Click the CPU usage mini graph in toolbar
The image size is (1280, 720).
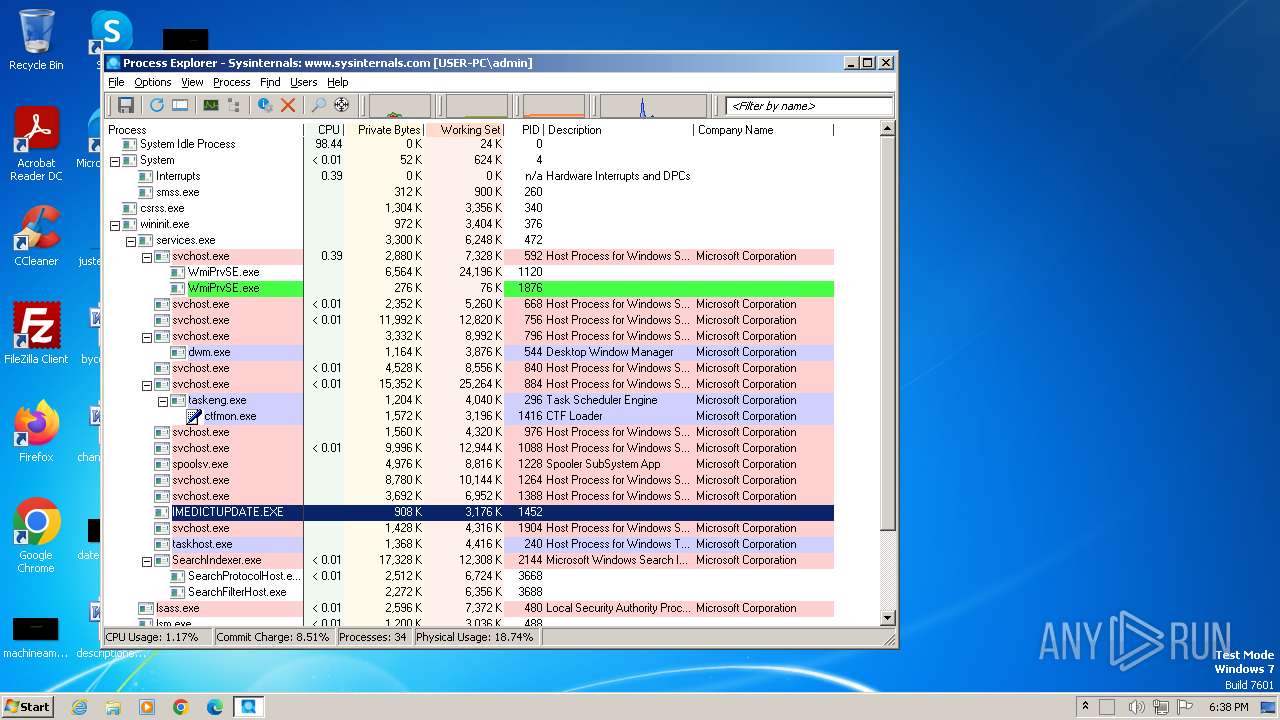(400, 106)
